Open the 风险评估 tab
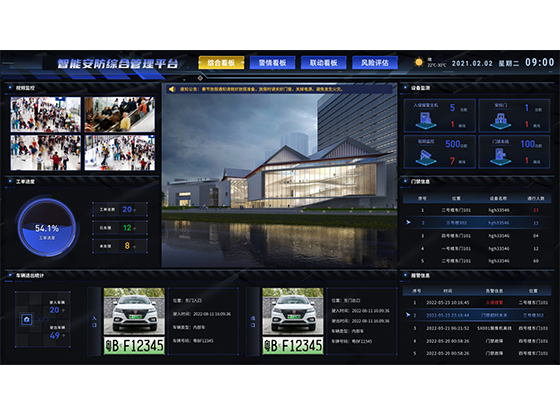 point(375,63)
